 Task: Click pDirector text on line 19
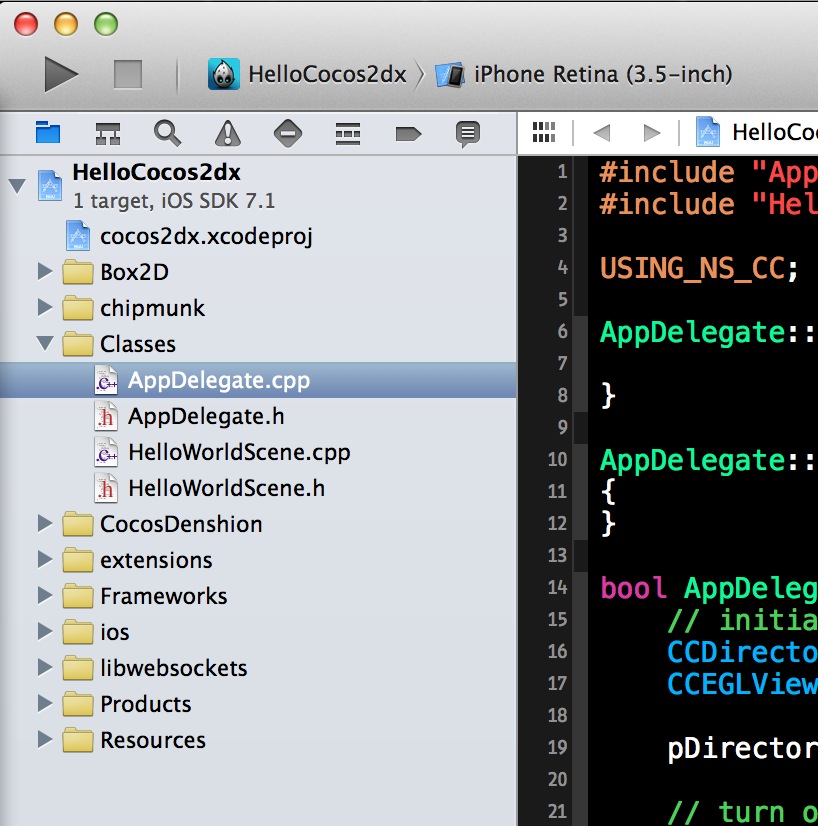coord(743,748)
